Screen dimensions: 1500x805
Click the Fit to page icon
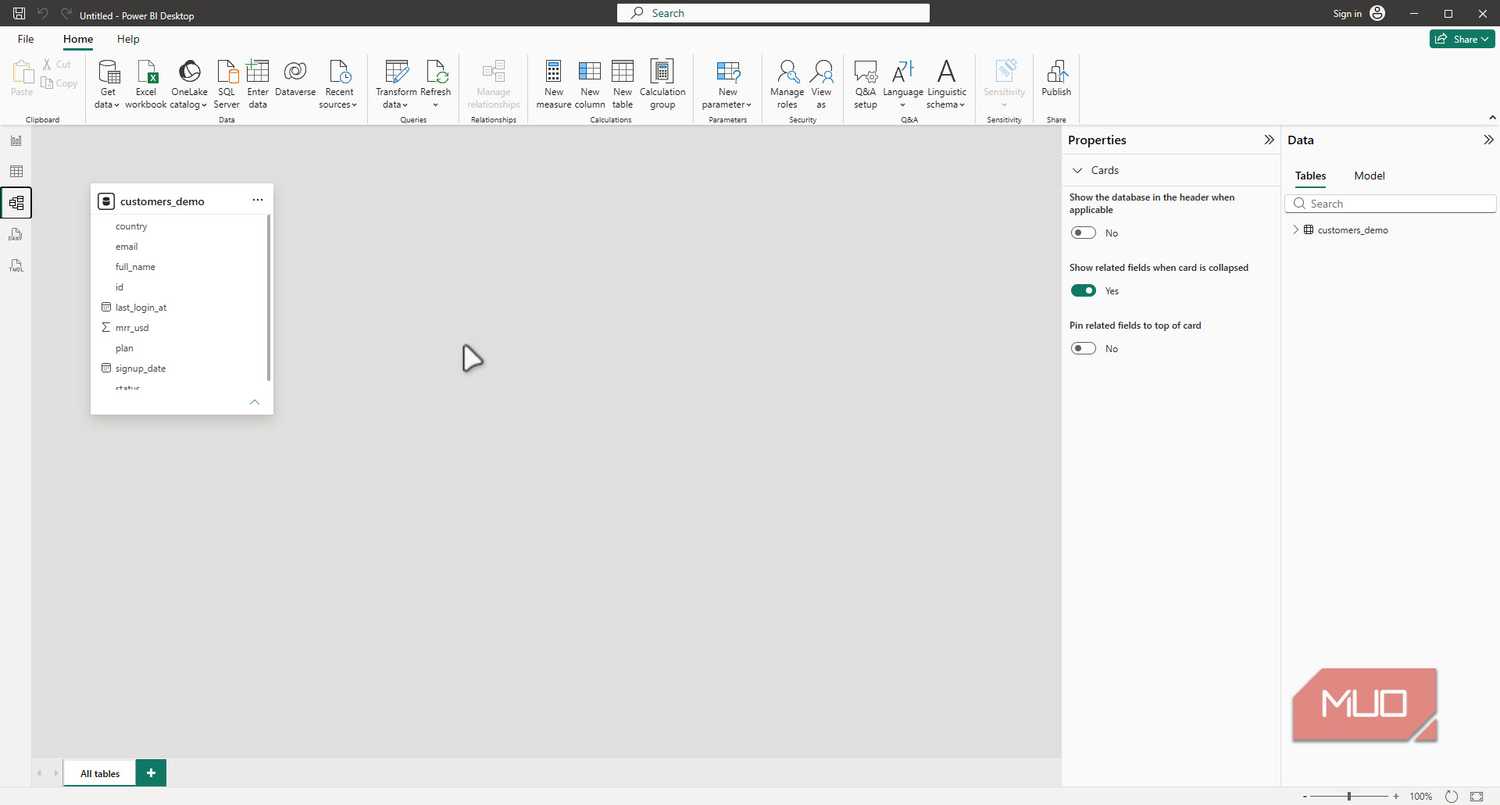coord(1477,796)
